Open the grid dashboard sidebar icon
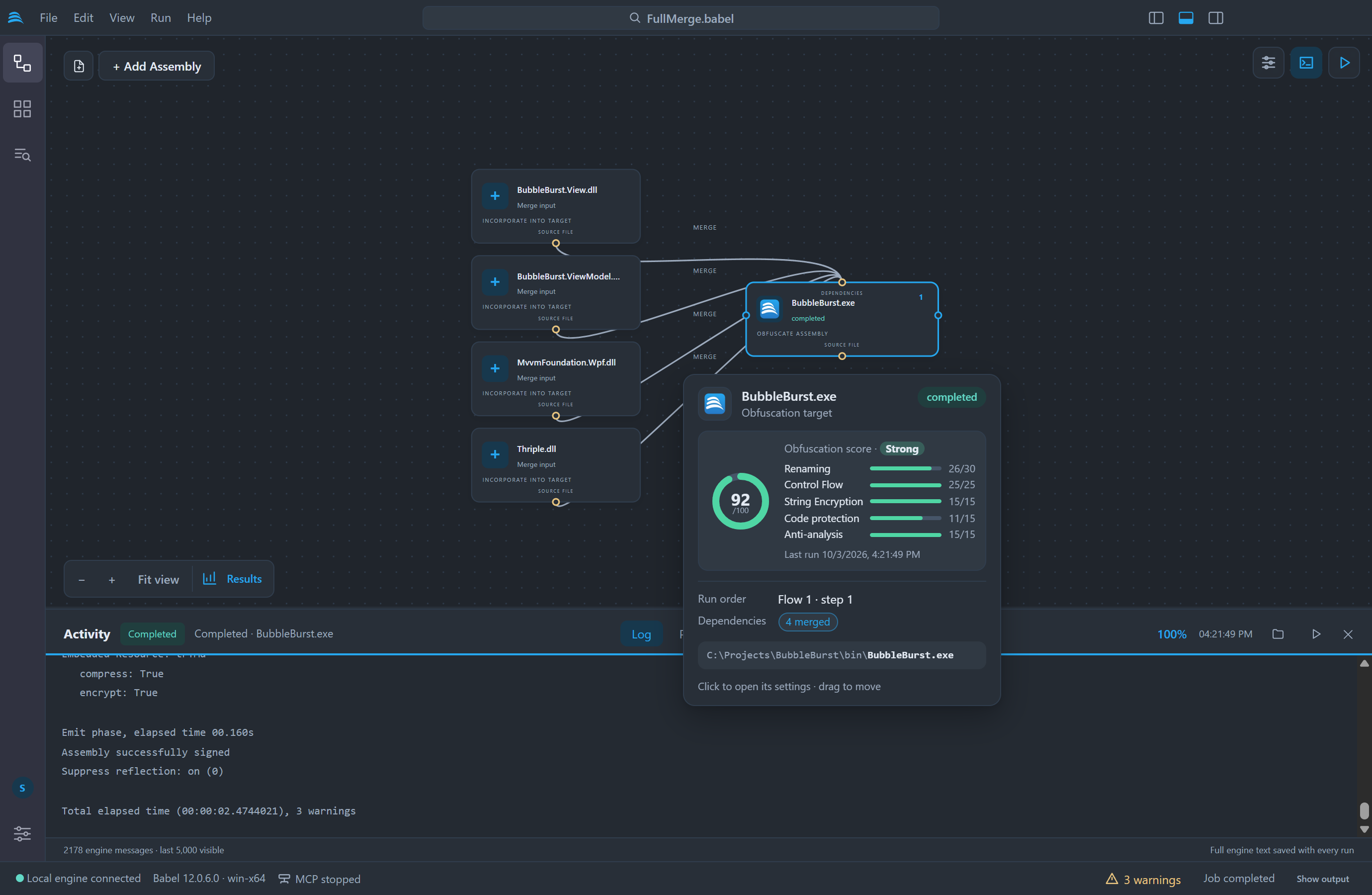1372x895 pixels. click(22, 109)
